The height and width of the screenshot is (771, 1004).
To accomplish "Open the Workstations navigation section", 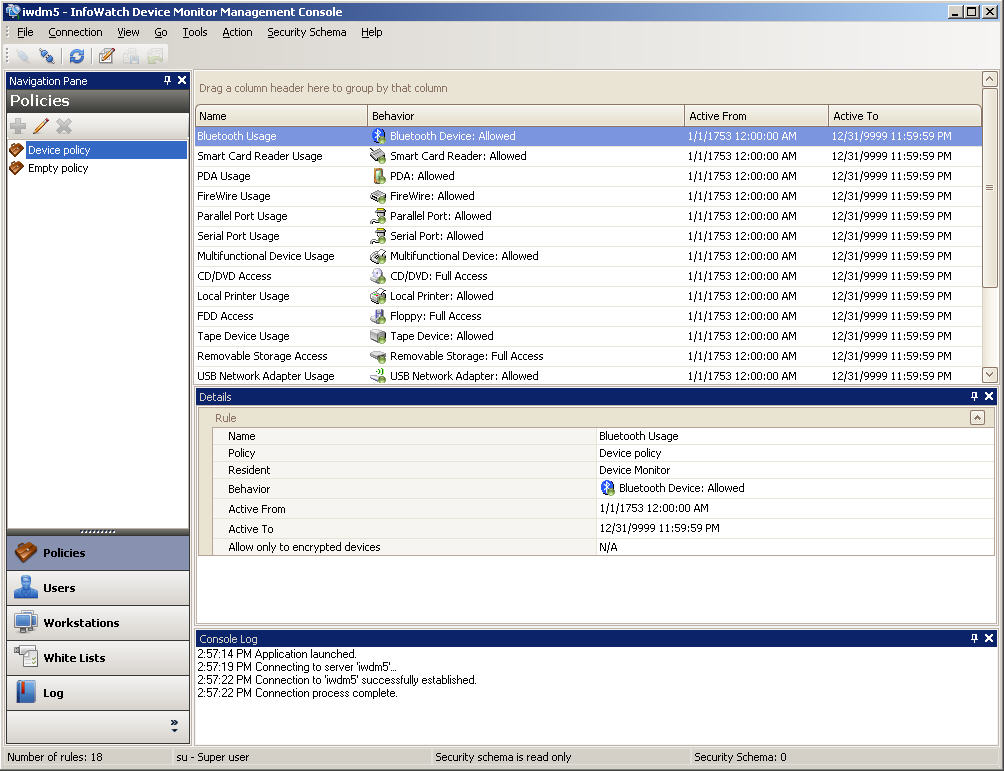I will pyautogui.click(x=98, y=622).
